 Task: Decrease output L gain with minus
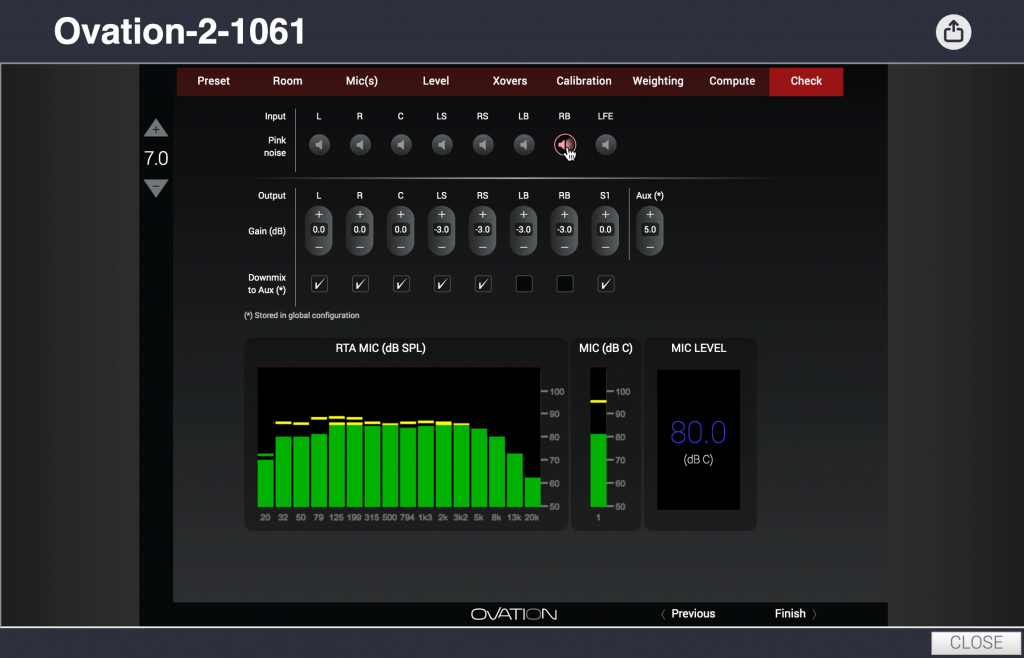319,247
